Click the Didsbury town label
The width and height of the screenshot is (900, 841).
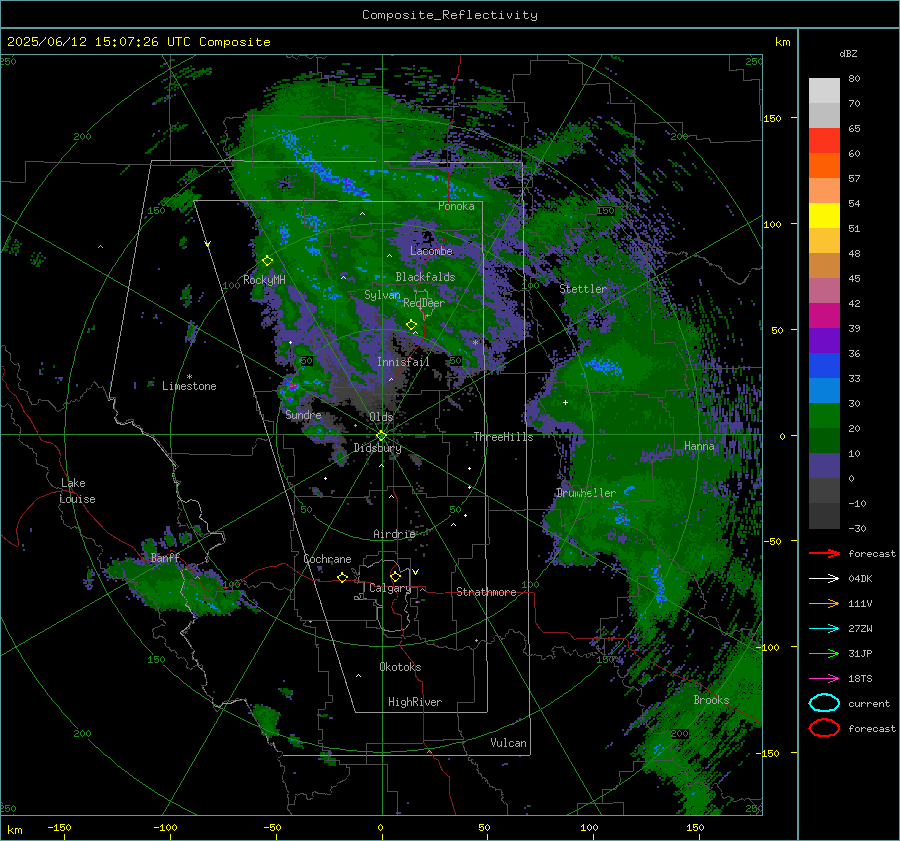(x=377, y=448)
